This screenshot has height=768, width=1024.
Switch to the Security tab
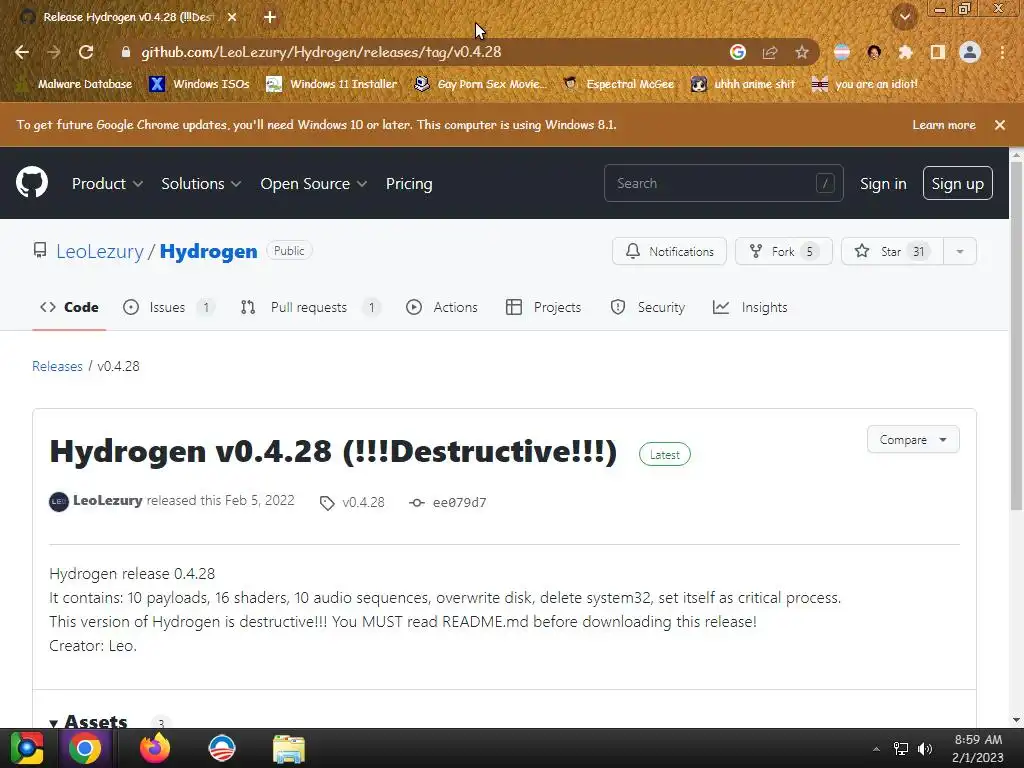coord(648,307)
